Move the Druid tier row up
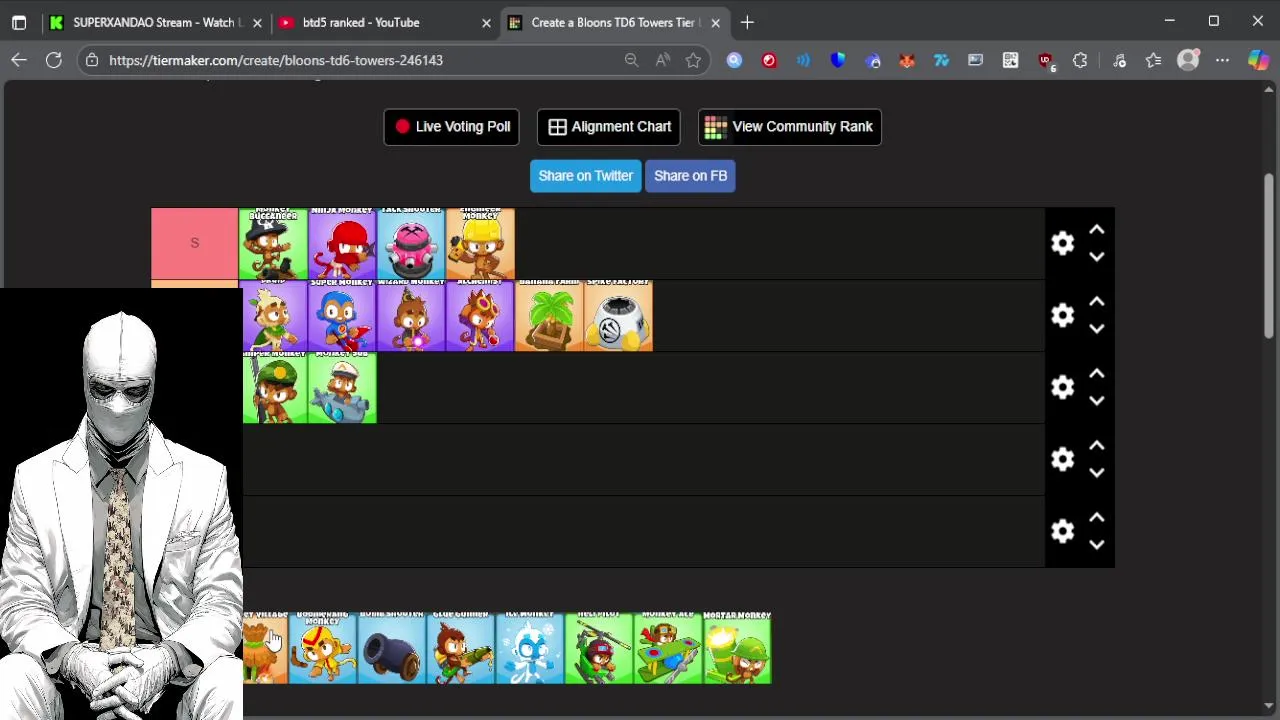1280x720 pixels. click(1096, 302)
